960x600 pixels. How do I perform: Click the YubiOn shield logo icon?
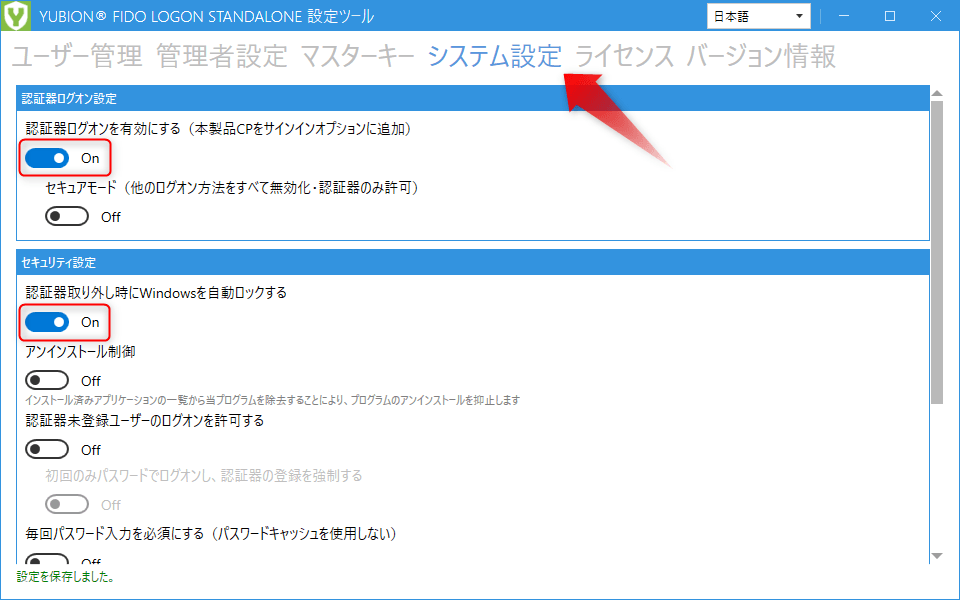[15, 15]
